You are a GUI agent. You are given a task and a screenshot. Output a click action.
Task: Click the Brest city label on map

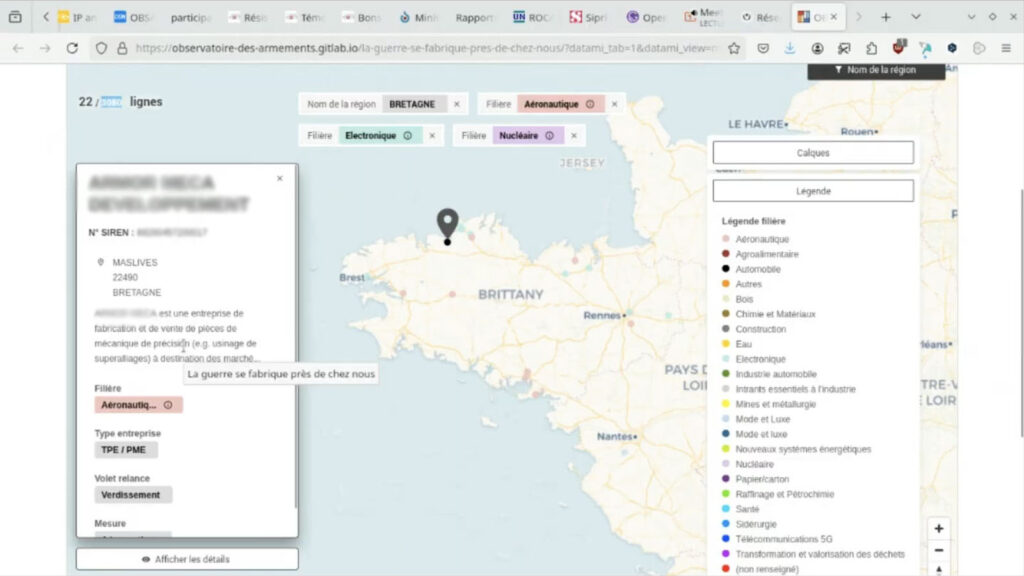(x=352, y=278)
